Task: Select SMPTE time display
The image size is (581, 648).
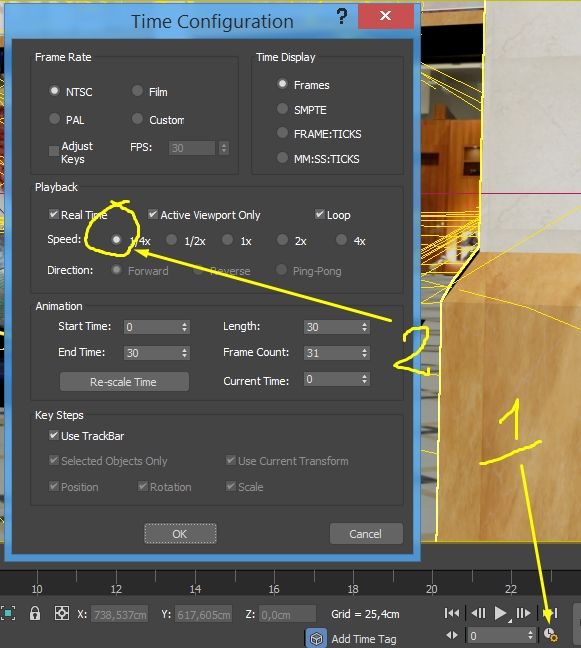Action: pos(282,109)
